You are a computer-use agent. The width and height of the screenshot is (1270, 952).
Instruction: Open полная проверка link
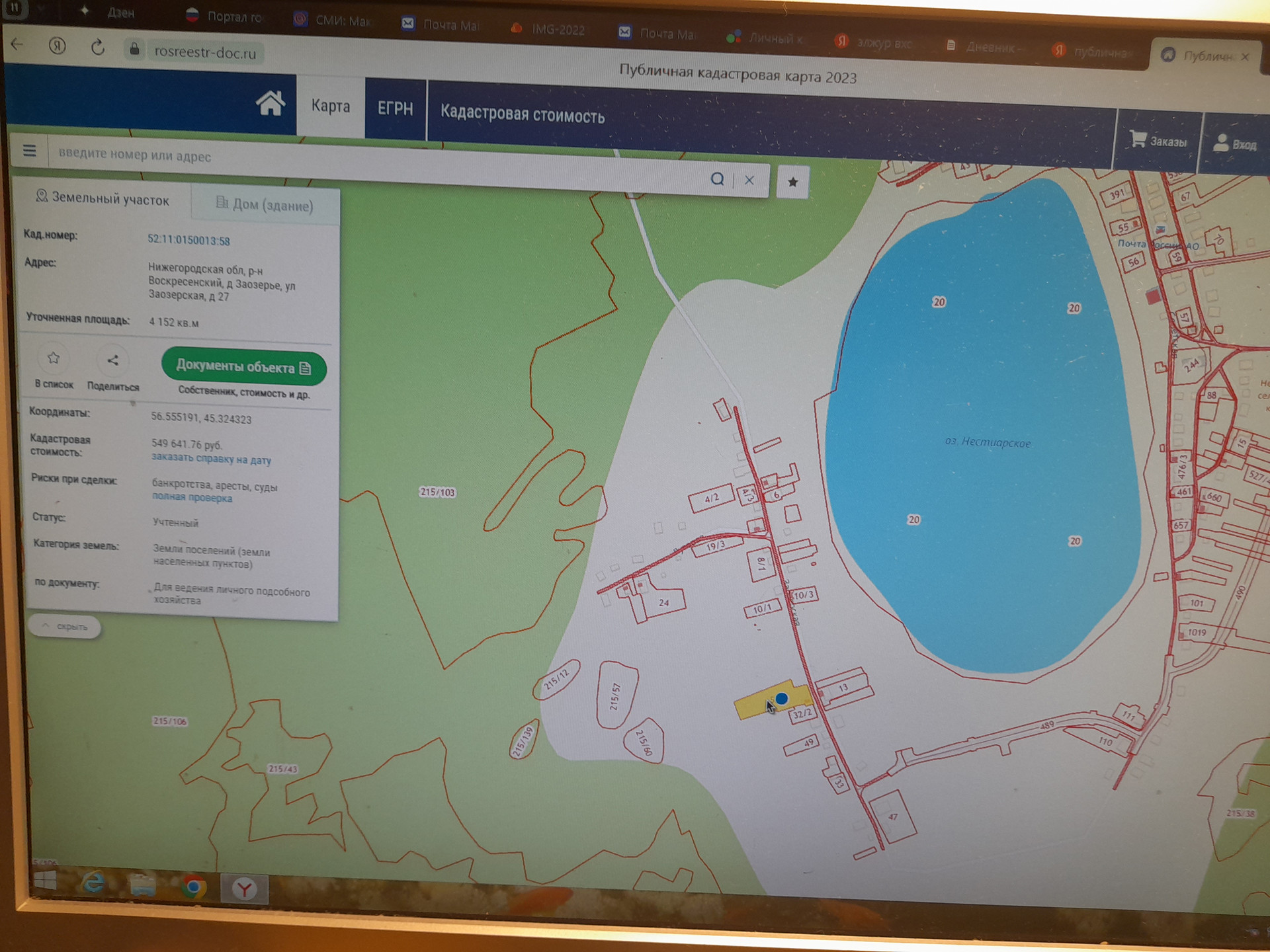coord(192,498)
